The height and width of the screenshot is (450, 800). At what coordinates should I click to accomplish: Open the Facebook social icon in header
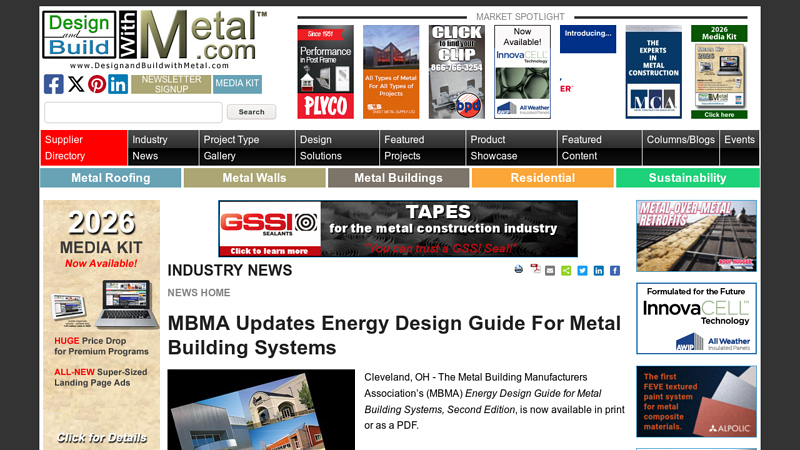[54, 84]
